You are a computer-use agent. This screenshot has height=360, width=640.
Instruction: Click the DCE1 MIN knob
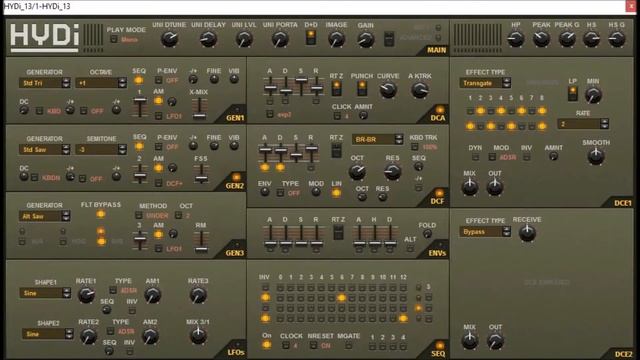(593, 95)
